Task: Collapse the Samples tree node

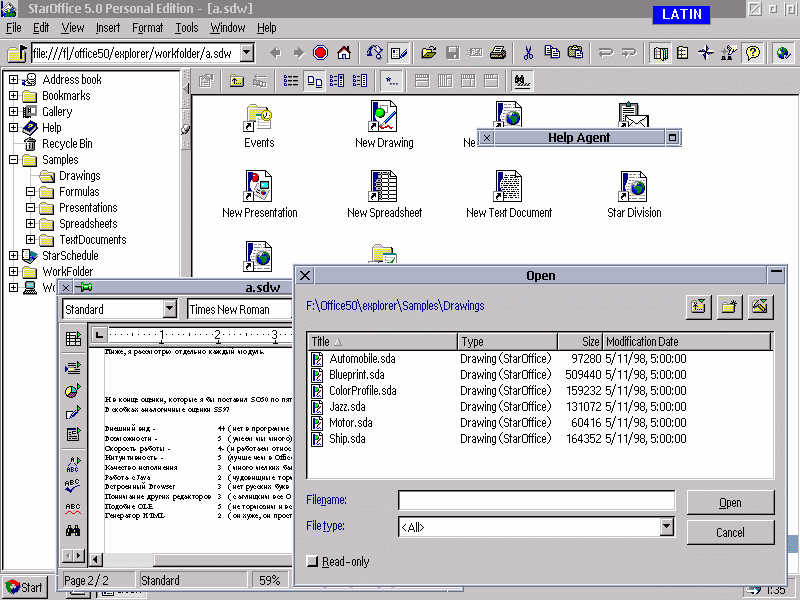Action: click(14, 160)
